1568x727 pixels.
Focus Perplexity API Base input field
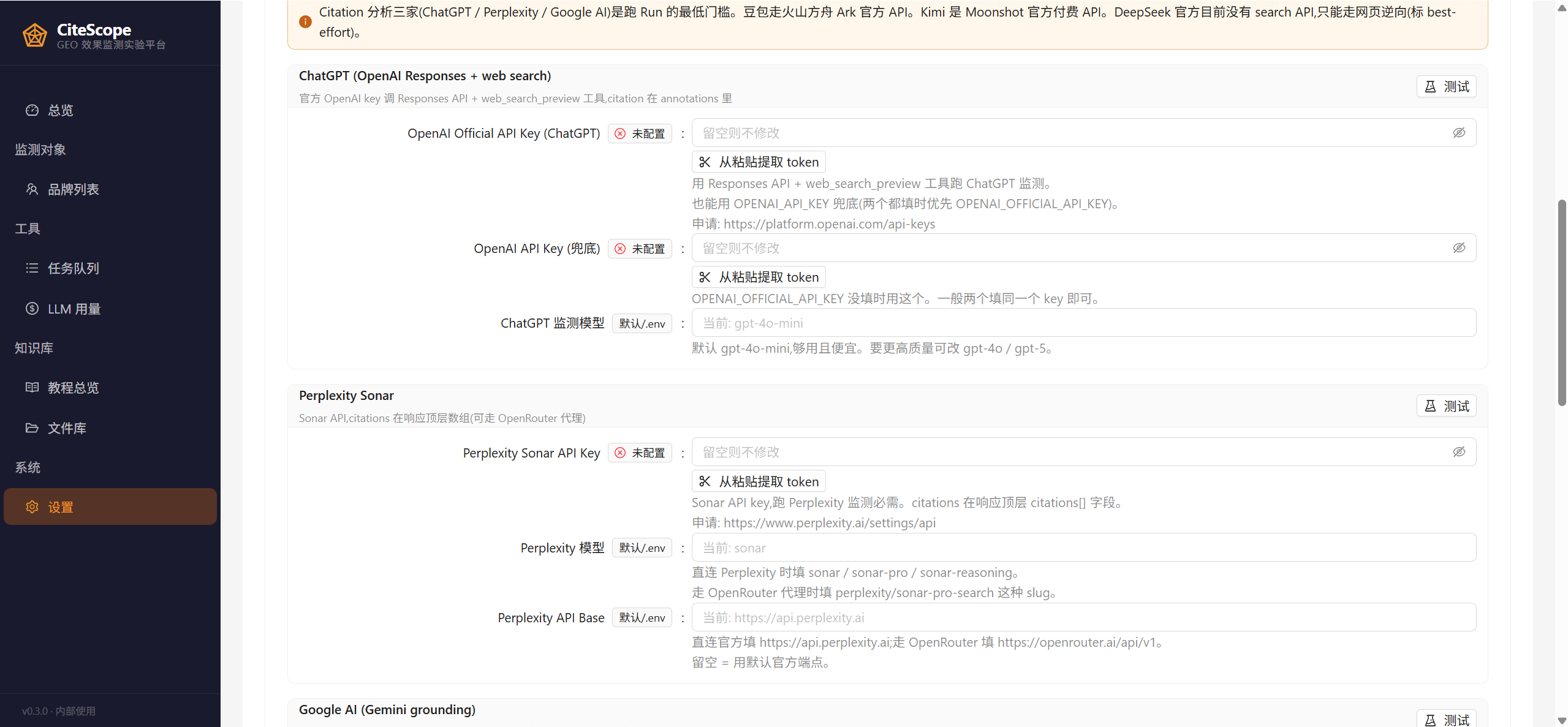pyautogui.click(x=1083, y=617)
